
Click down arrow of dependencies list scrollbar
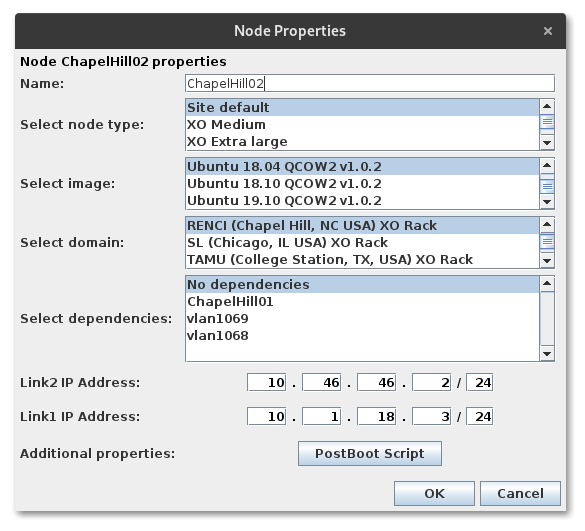tap(547, 354)
